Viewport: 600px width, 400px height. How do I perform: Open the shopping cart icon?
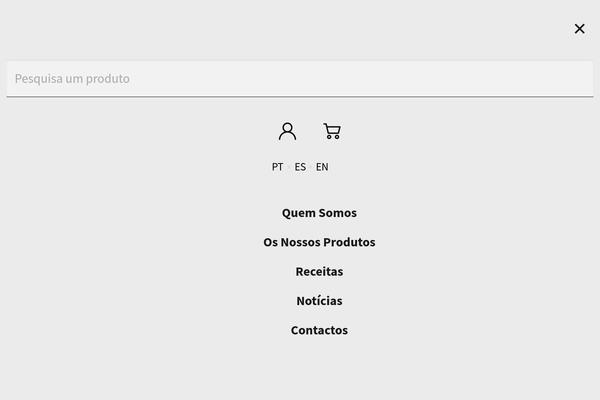332,131
